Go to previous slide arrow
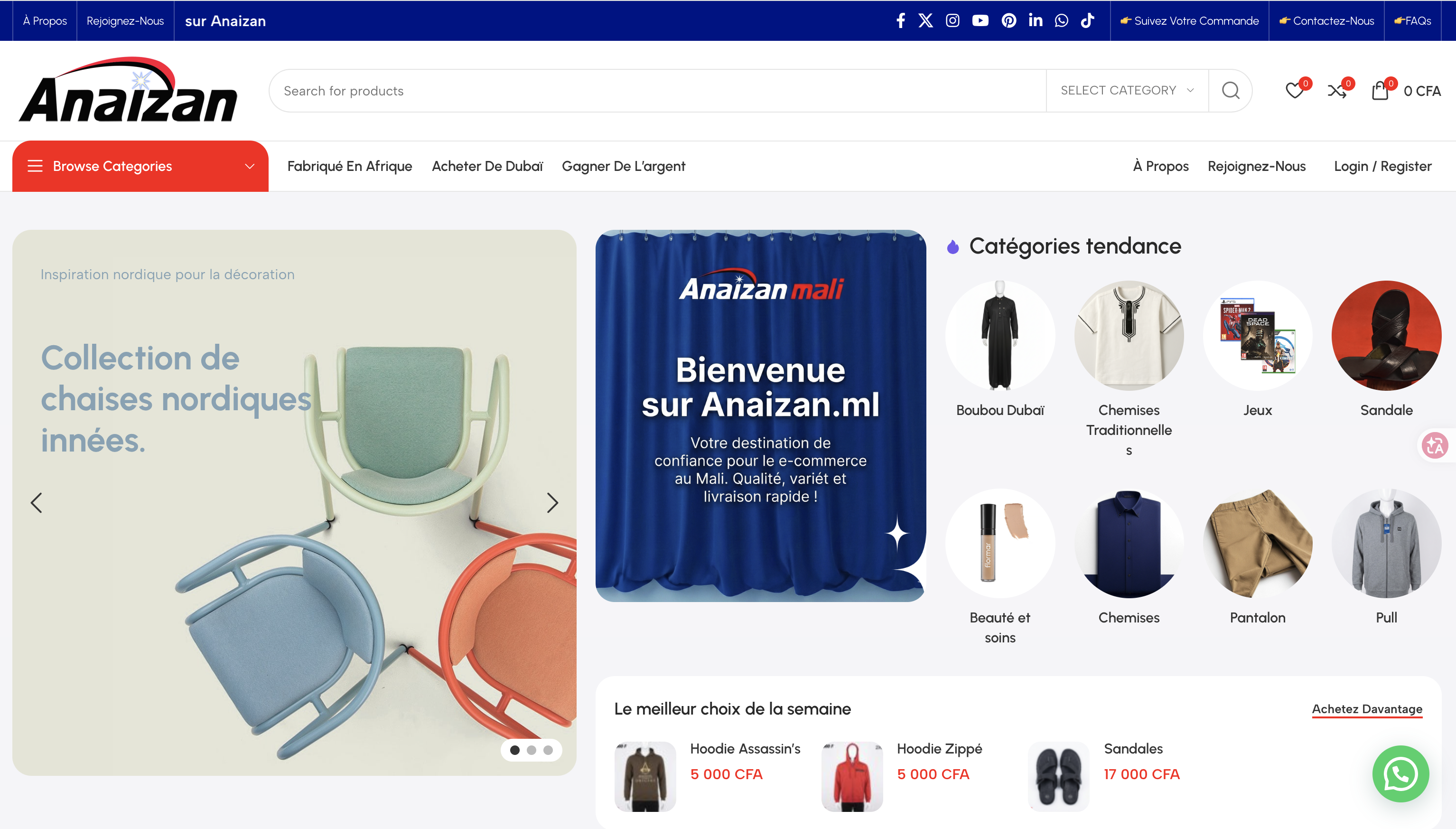This screenshot has width=1456, height=829. pos(37,503)
